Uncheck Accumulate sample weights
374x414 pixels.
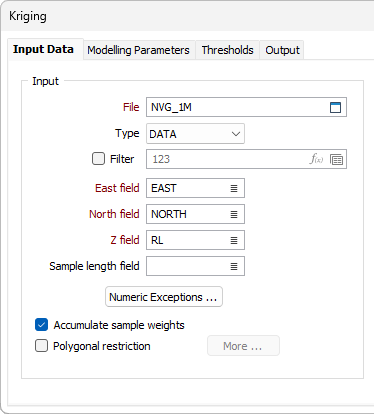pos(41,325)
